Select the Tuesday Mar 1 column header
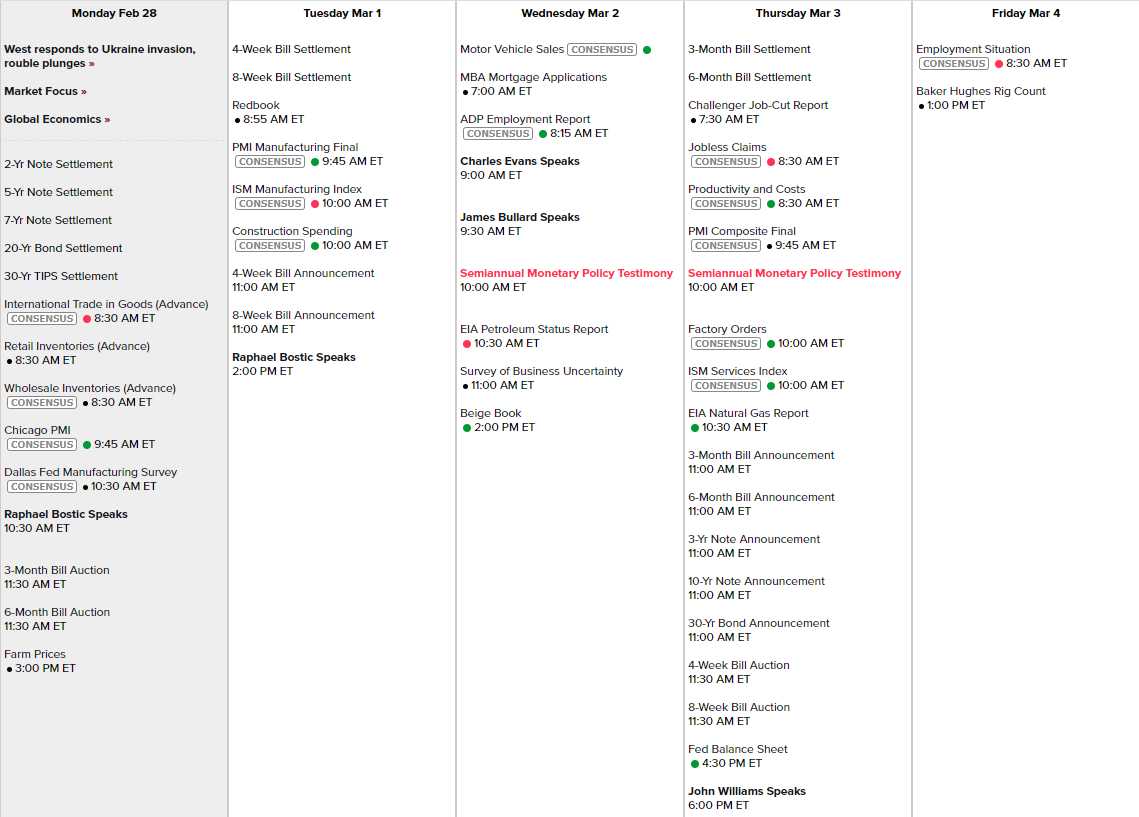Viewport: 1139px width, 817px height. [x=342, y=14]
